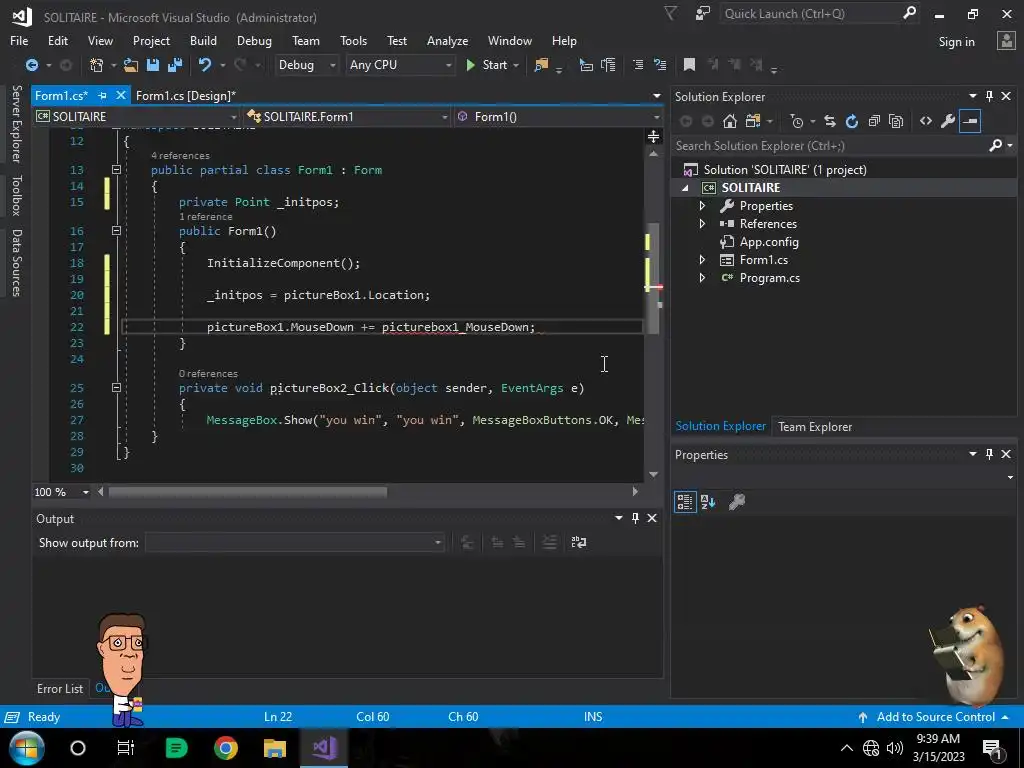Open the Error List tab
Screen dimensions: 1024x768
click(x=60, y=688)
